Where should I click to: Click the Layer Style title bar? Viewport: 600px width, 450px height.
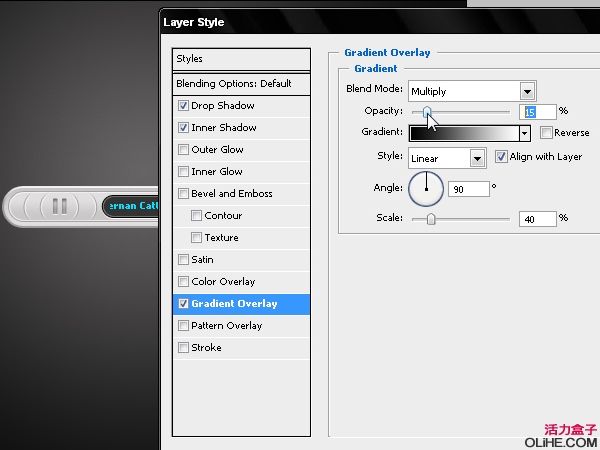380,22
